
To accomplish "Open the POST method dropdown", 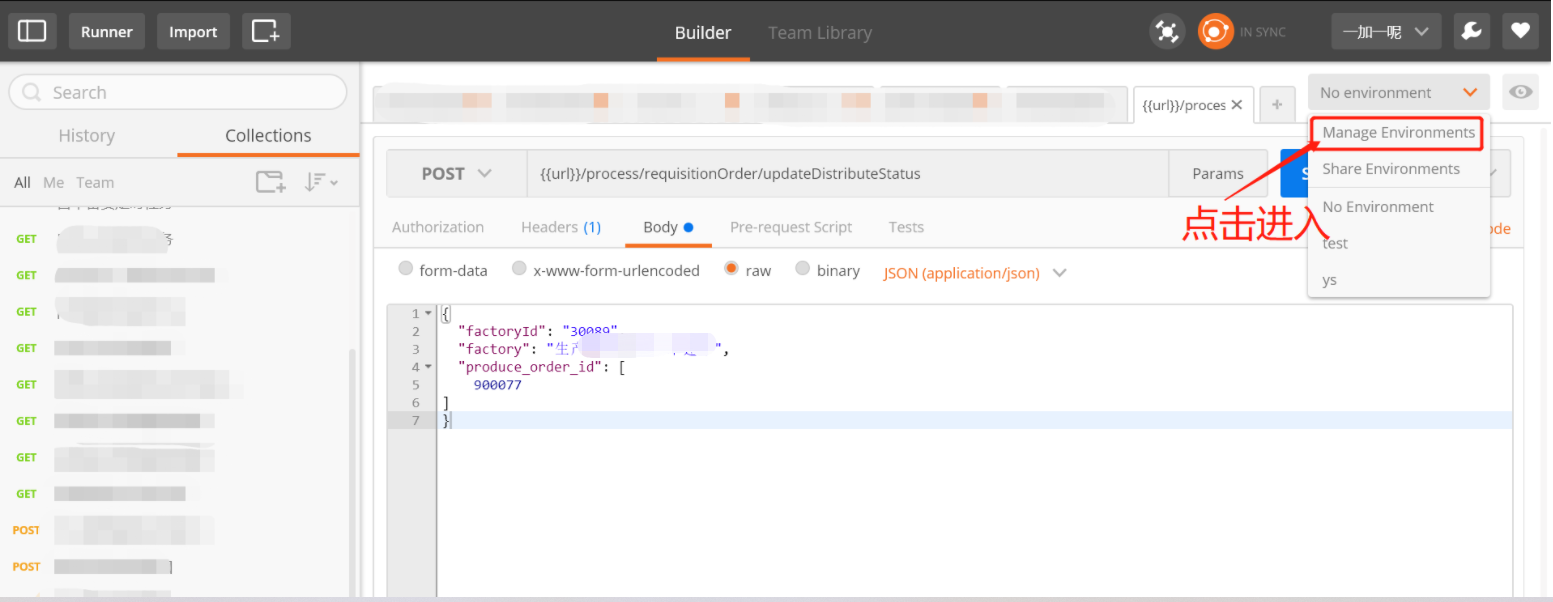I will (x=457, y=173).
